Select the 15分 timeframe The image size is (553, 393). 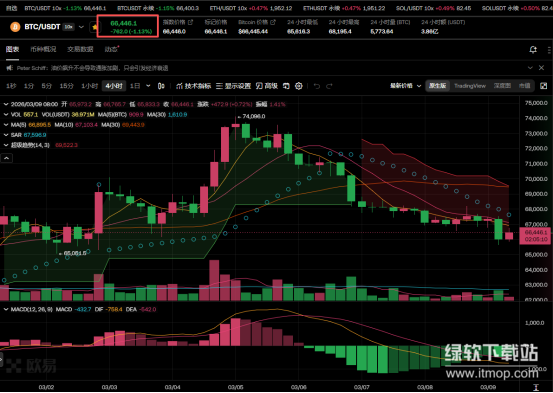(x=66, y=86)
